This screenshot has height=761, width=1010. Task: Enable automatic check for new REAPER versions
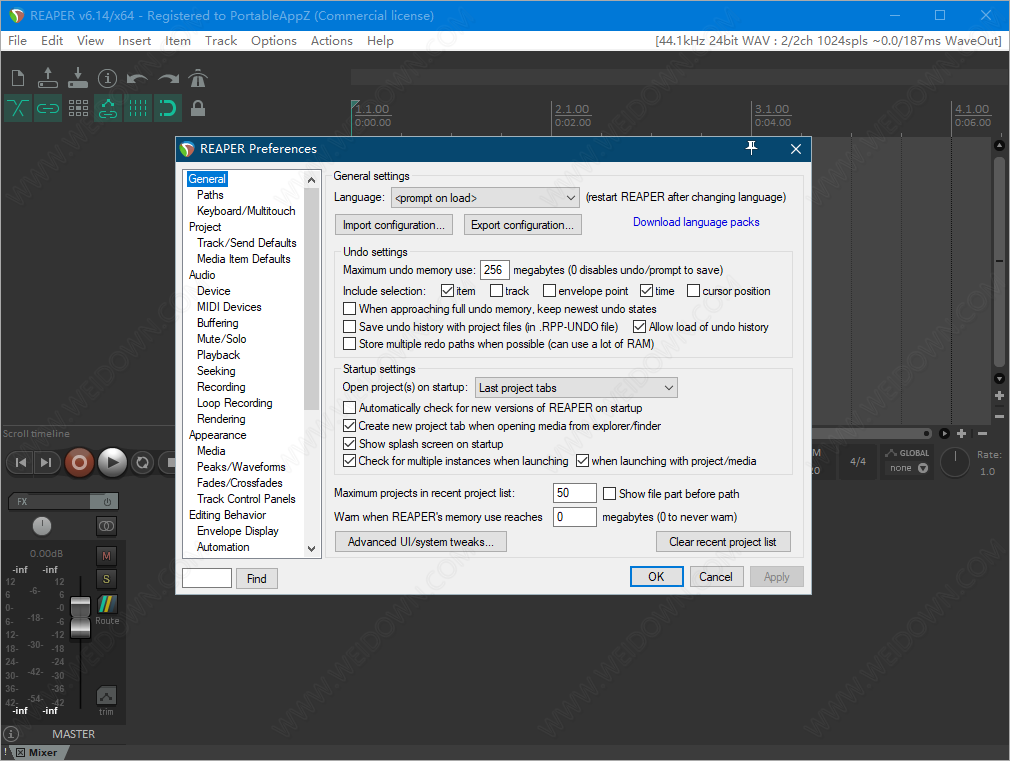pos(350,407)
